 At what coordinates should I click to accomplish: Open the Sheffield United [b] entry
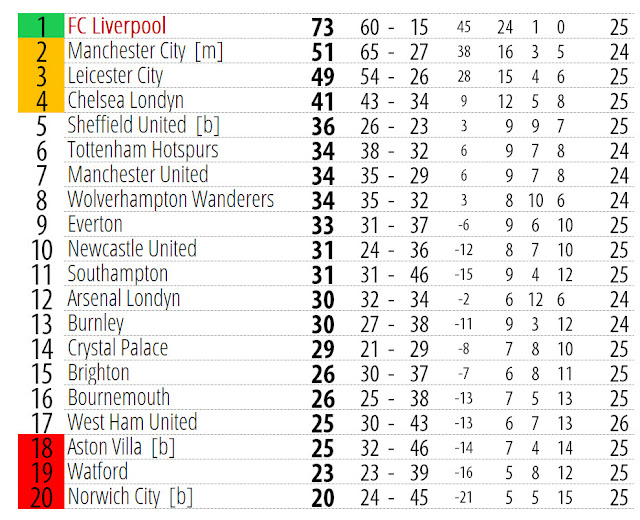144,126
